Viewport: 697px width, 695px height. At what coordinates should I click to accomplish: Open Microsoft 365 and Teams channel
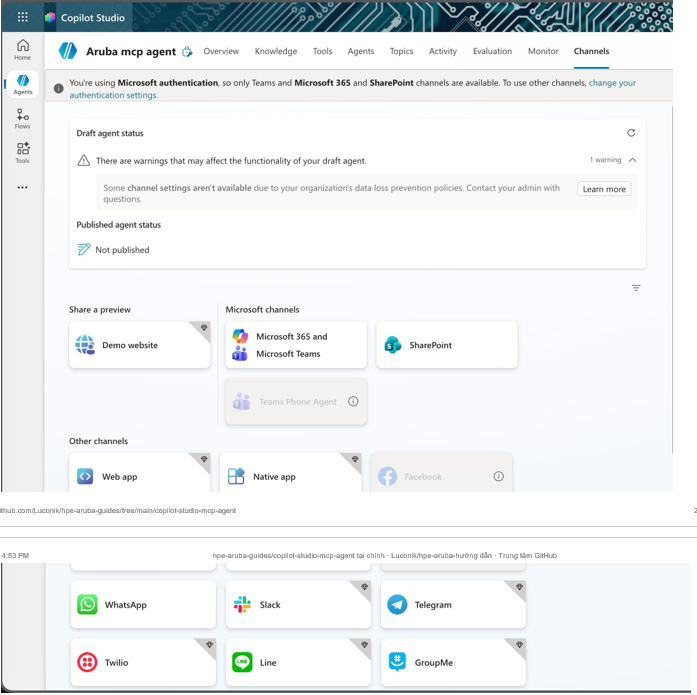coord(296,345)
